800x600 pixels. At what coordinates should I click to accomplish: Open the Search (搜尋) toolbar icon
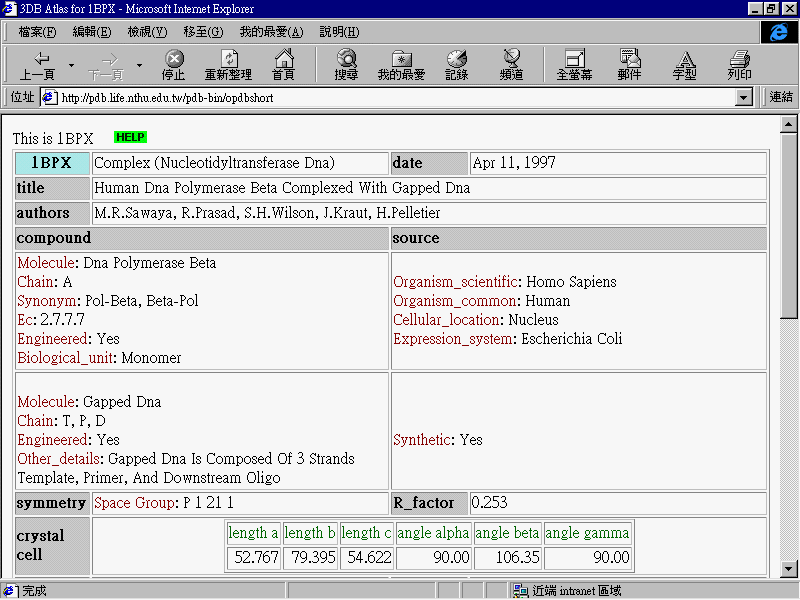point(346,65)
